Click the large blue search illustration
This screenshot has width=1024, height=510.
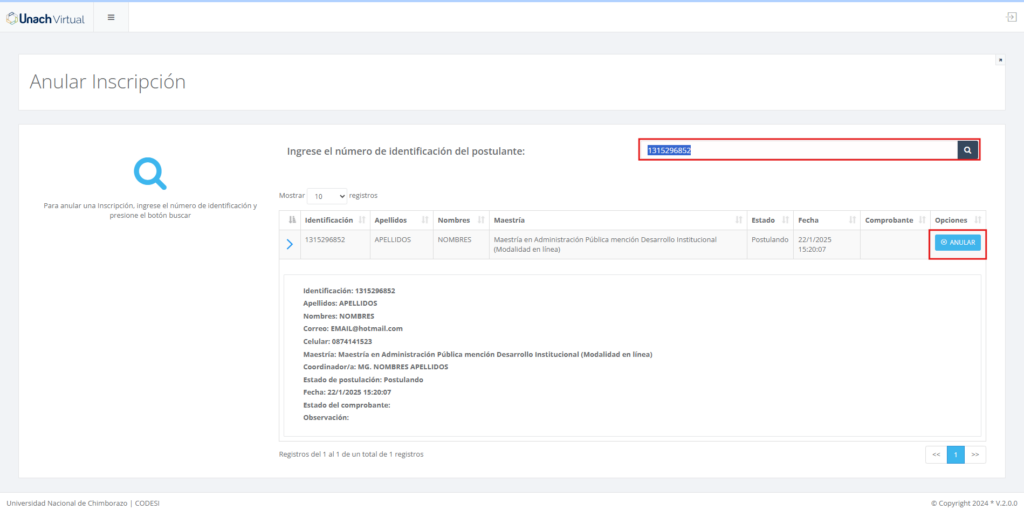(x=150, y=173)
